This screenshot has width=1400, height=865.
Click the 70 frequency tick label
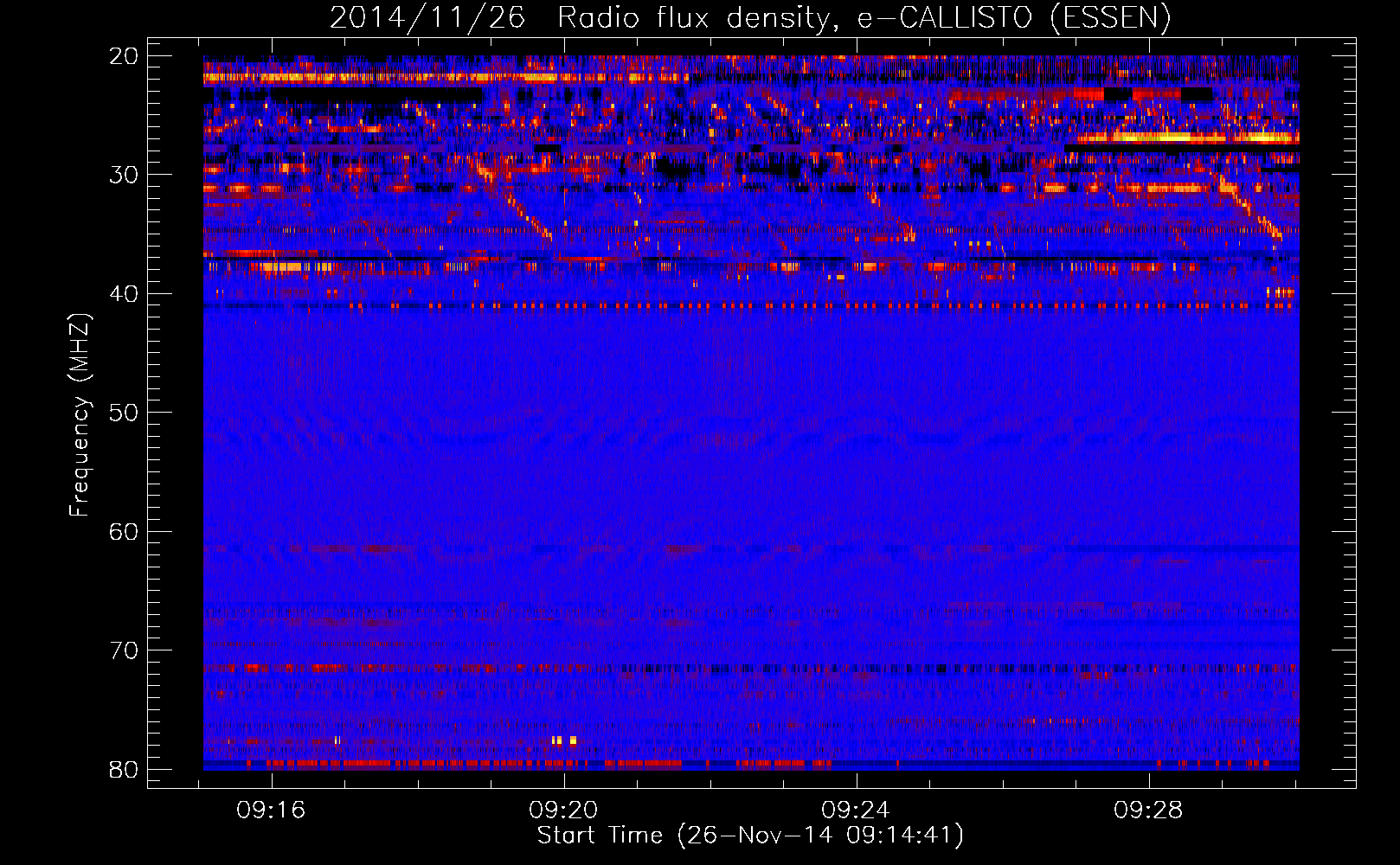pyautogui.click(x=125, y=650)
